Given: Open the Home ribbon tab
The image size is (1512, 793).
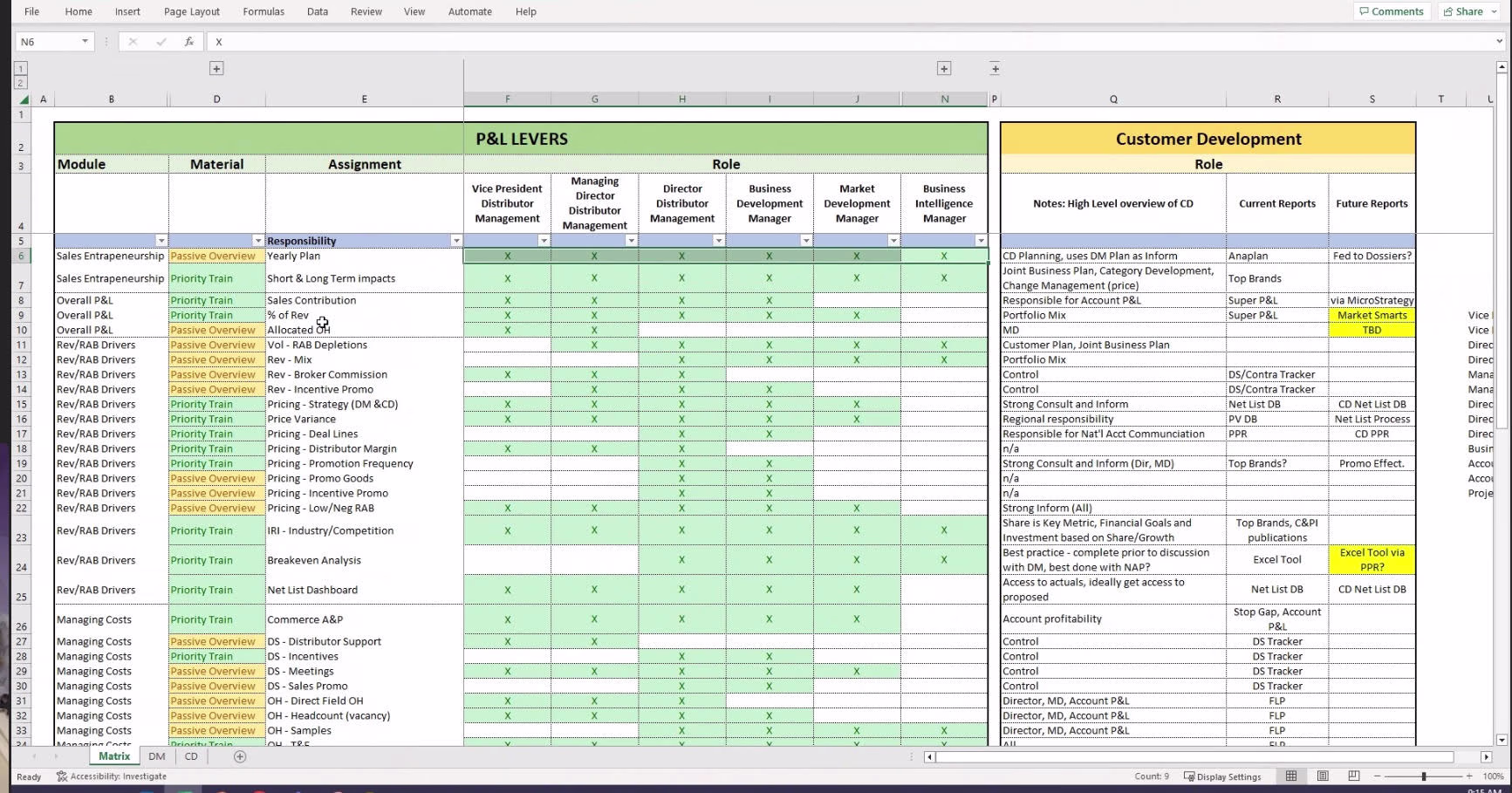Looking at the screenshot, I should [79, 11].
